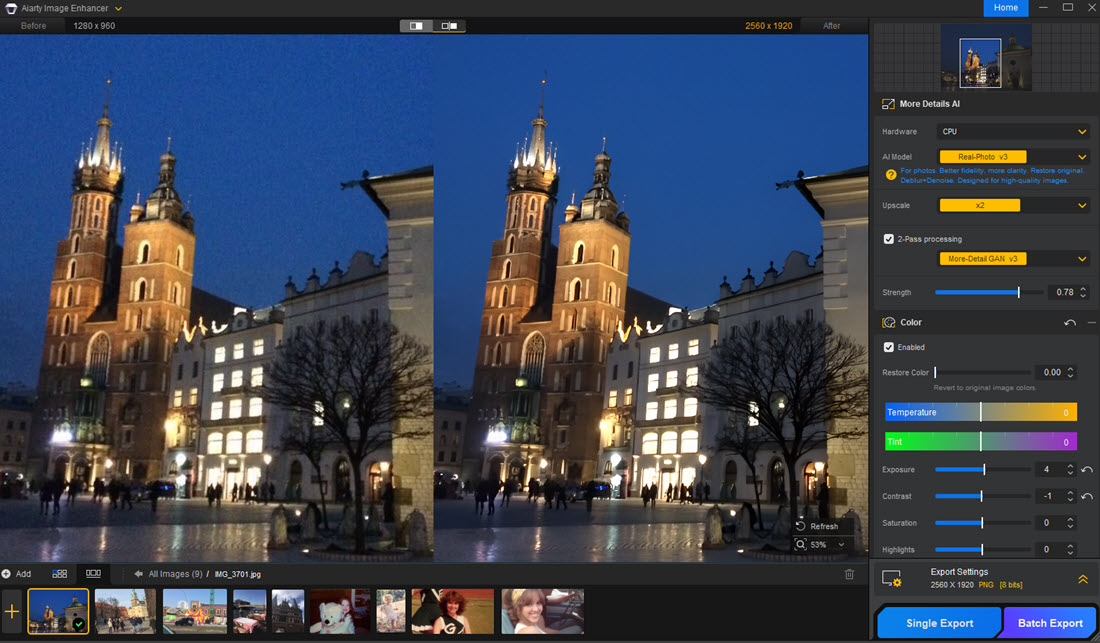Click the Single Export button
The width and height of the screenshot is (1100, 643).
pyautogui.click(x=939, y=623)
